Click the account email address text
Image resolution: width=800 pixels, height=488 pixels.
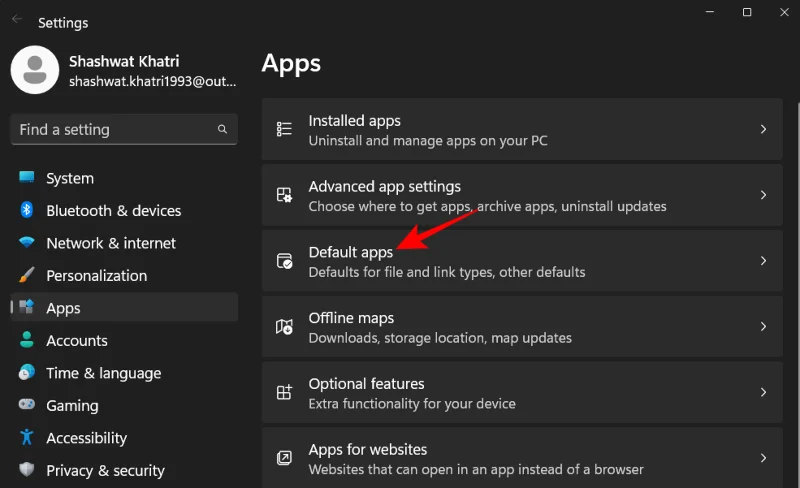pyautogui.click(x=153, y=82)
